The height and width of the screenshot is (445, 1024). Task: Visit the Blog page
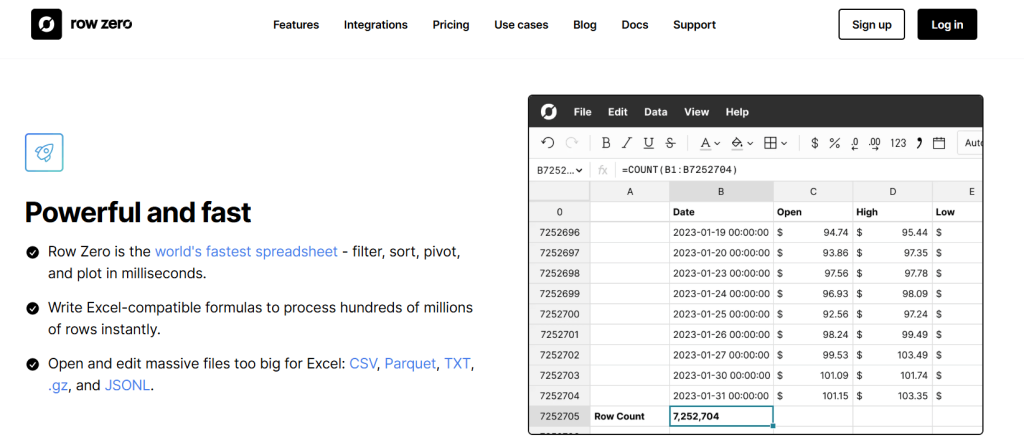(584, 25)
